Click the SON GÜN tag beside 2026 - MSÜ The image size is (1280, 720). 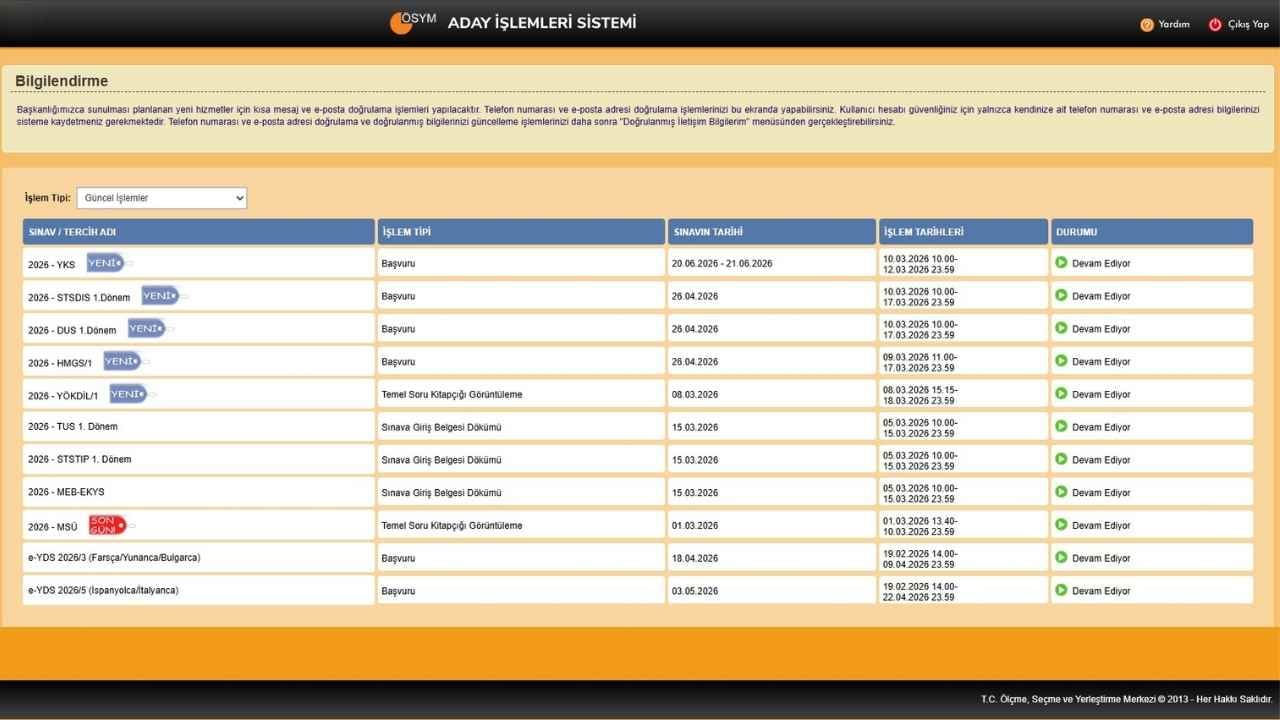[107, 525]
